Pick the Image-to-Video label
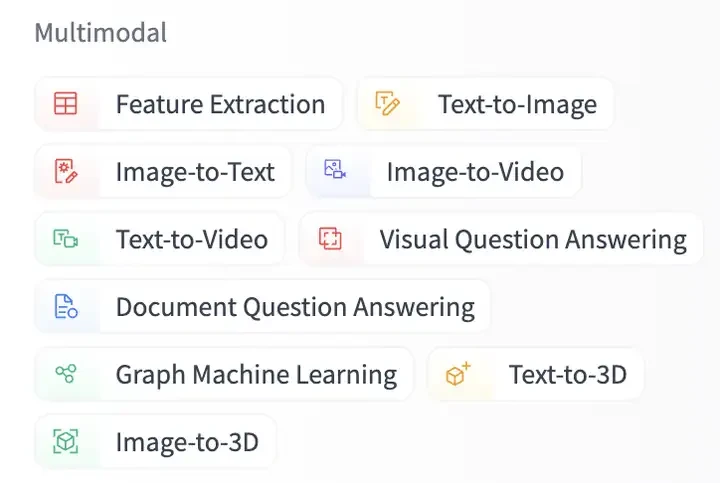Image resolution: width=720 pixels, height=483 pixels. (475, 172)
